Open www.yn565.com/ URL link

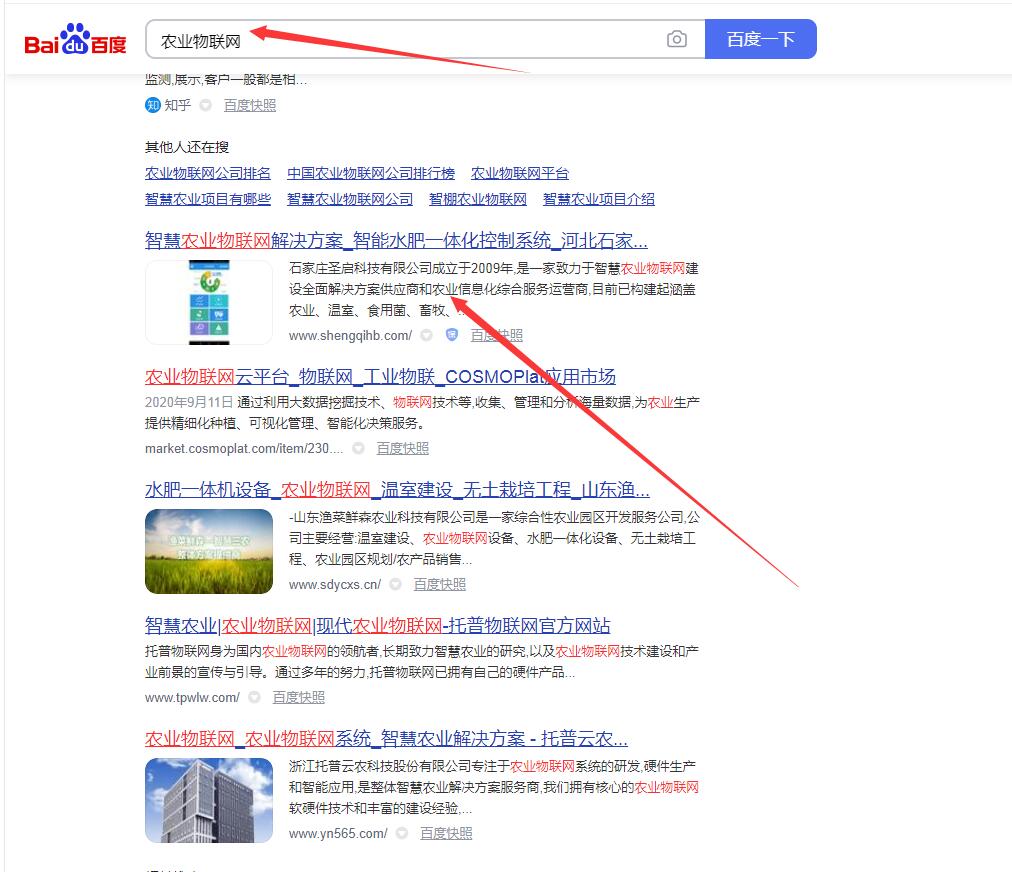click(338, 834)
